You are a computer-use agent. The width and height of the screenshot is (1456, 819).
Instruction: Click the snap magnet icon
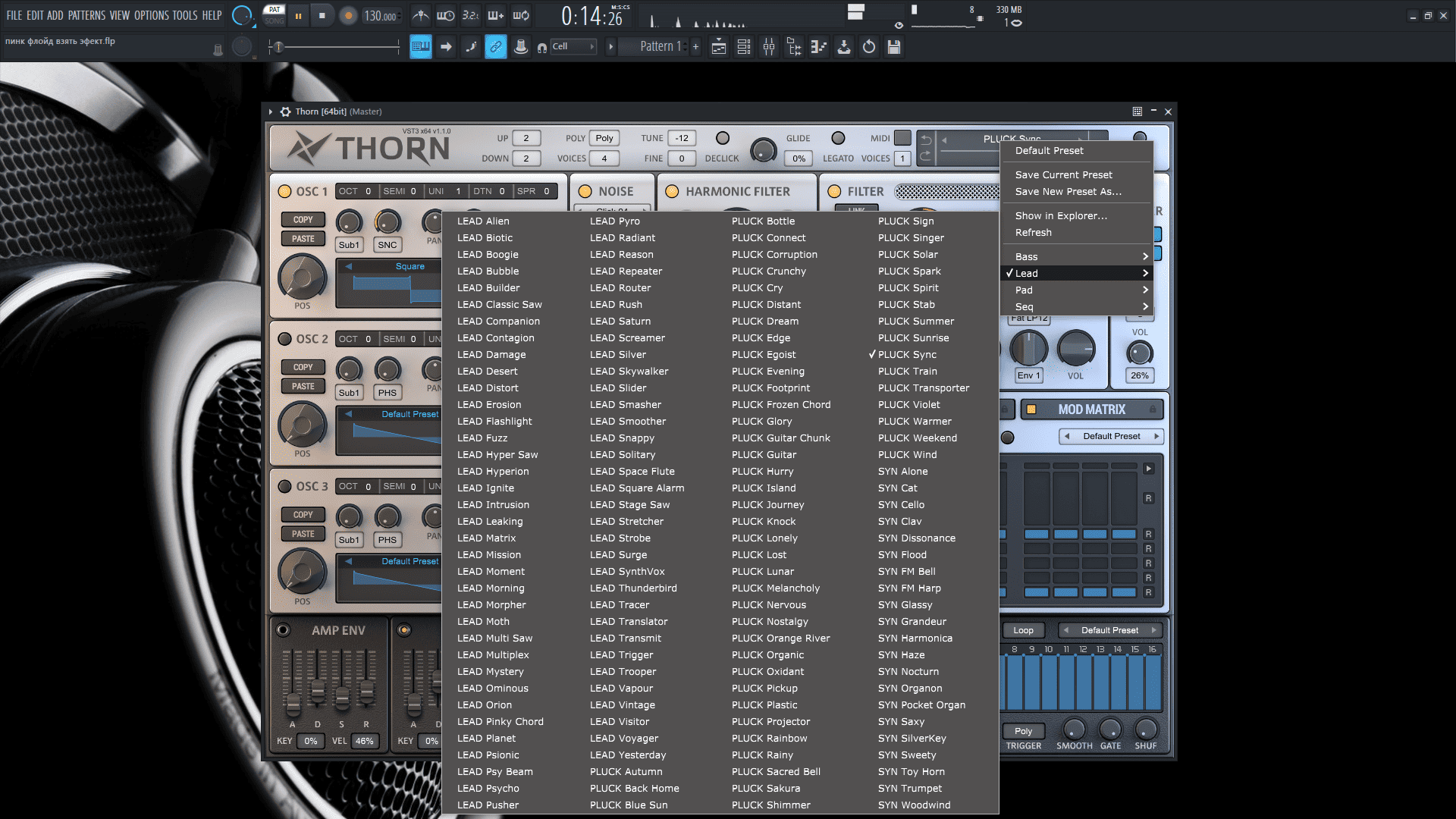pos(541,48)
